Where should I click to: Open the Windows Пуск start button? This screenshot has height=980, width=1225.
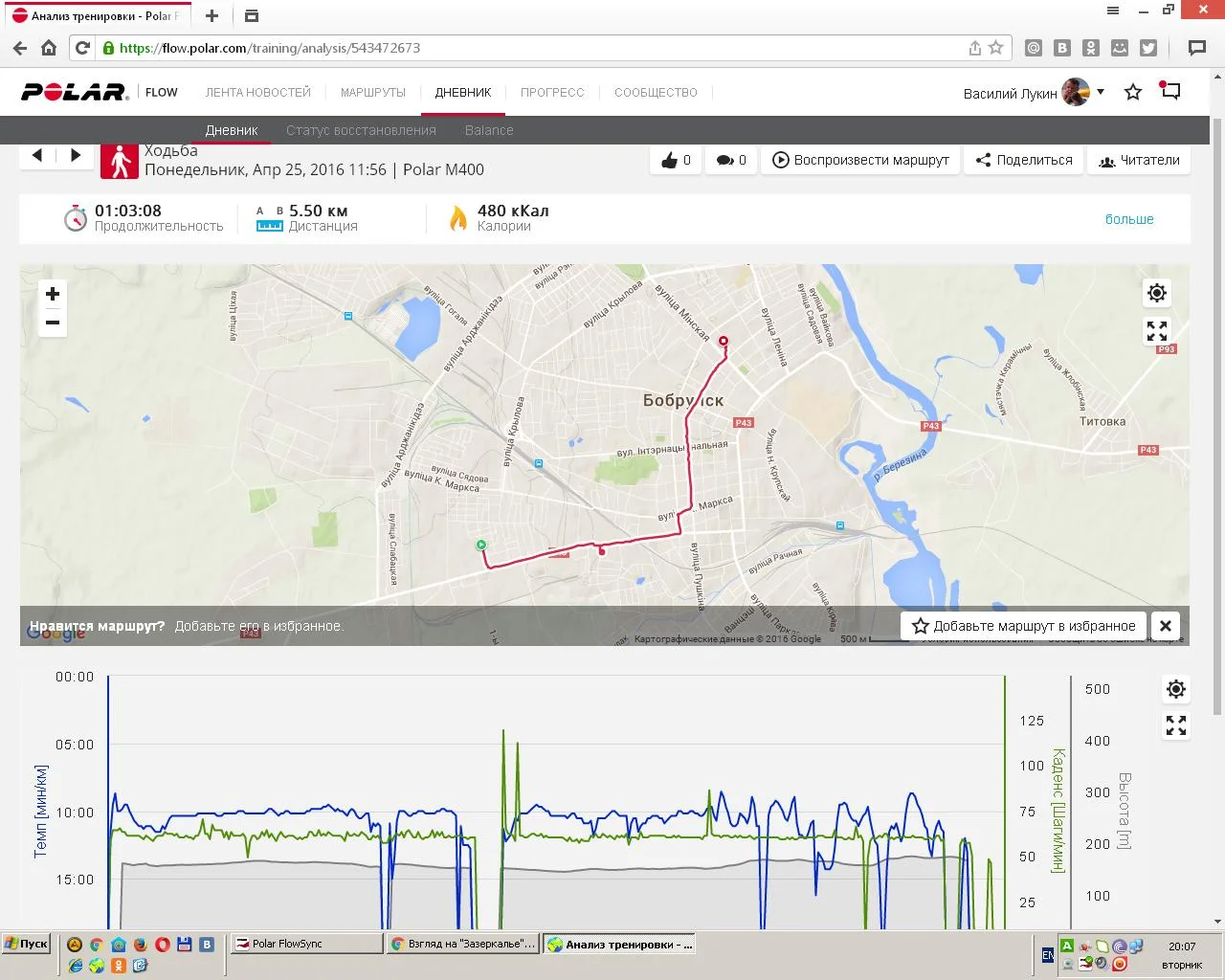tap(26, 944)
